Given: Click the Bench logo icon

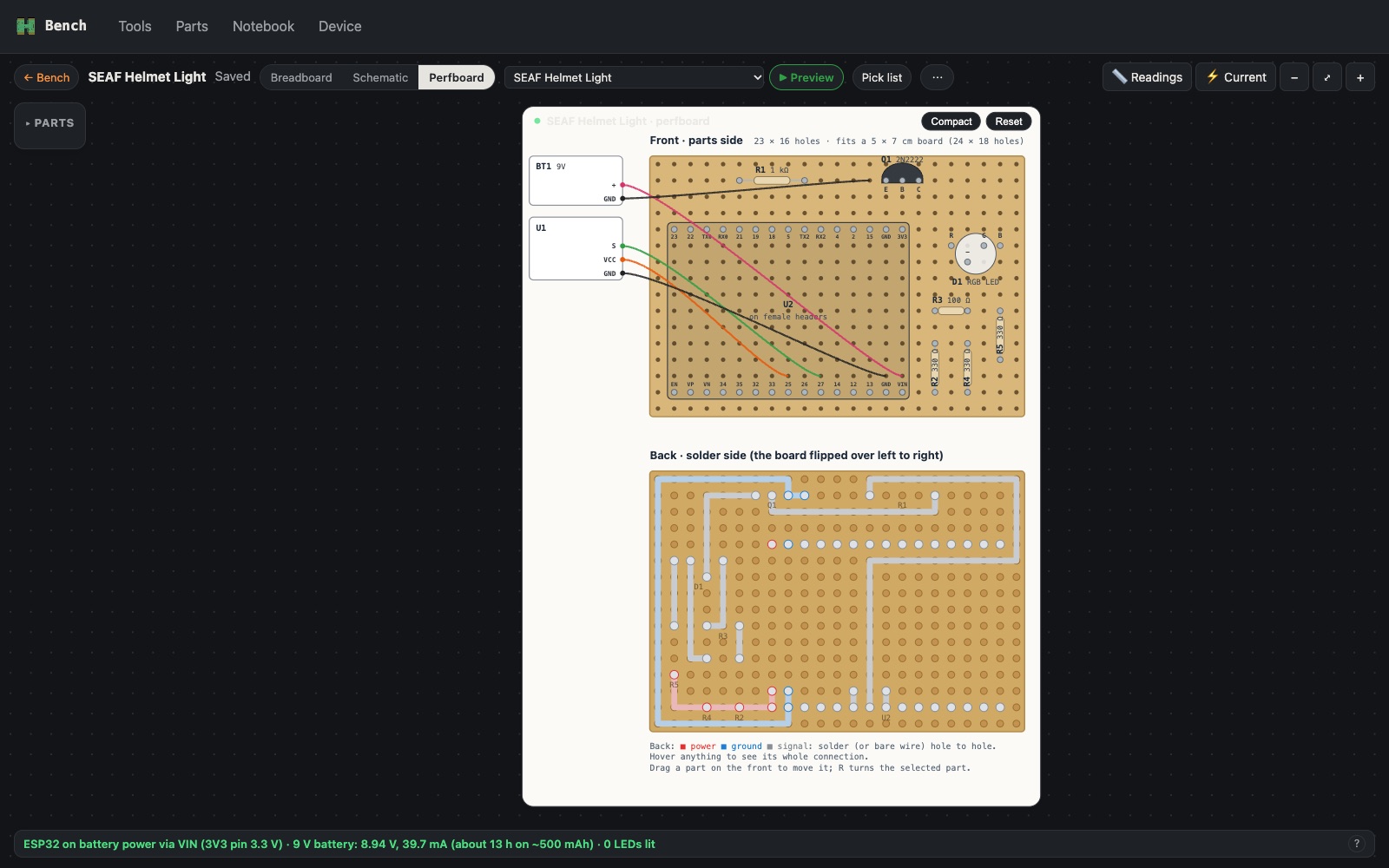Looking at the screenshot, I should (x=26, y=26).
